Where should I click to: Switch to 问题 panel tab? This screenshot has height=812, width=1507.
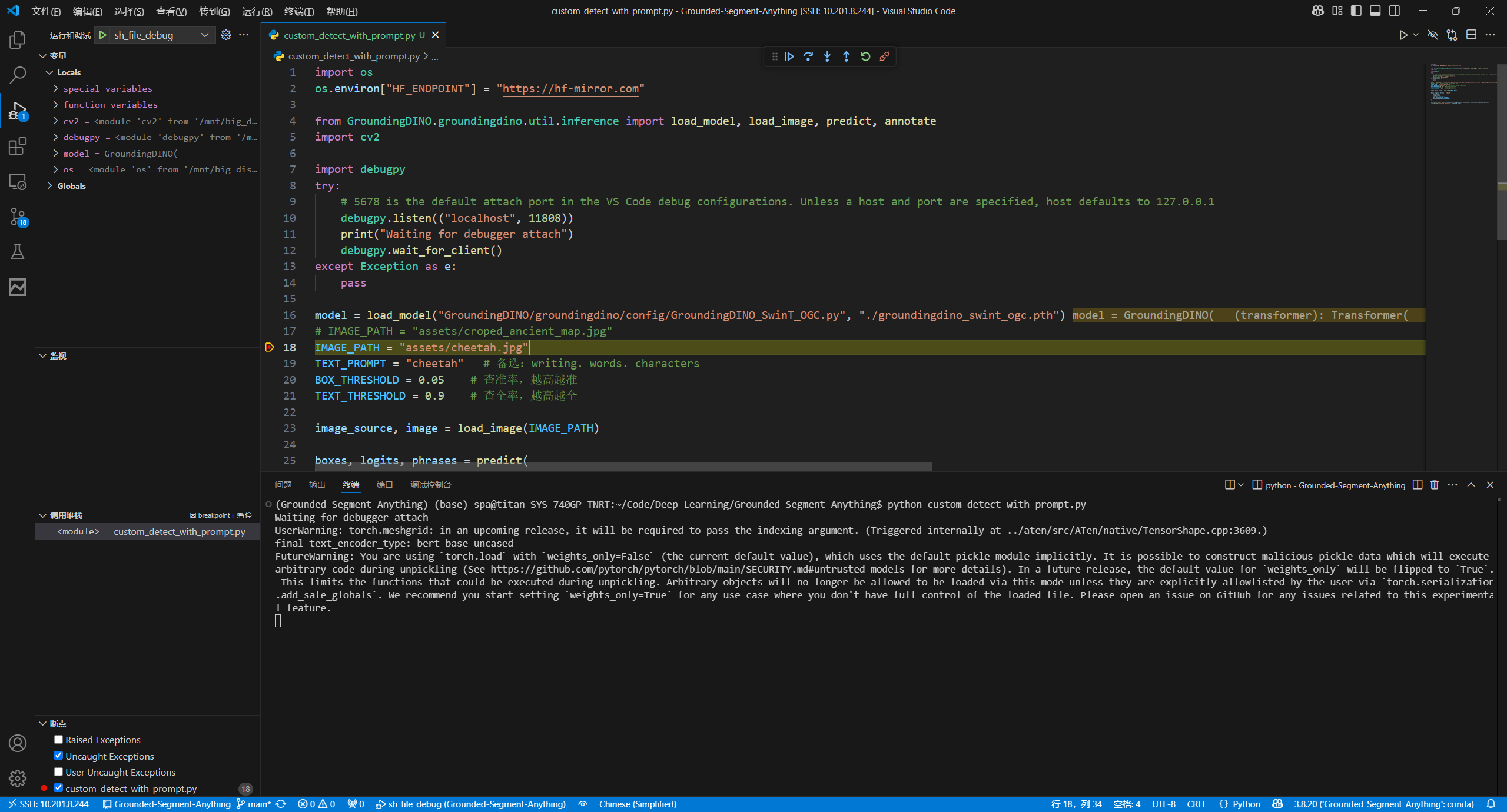[283, 485]
